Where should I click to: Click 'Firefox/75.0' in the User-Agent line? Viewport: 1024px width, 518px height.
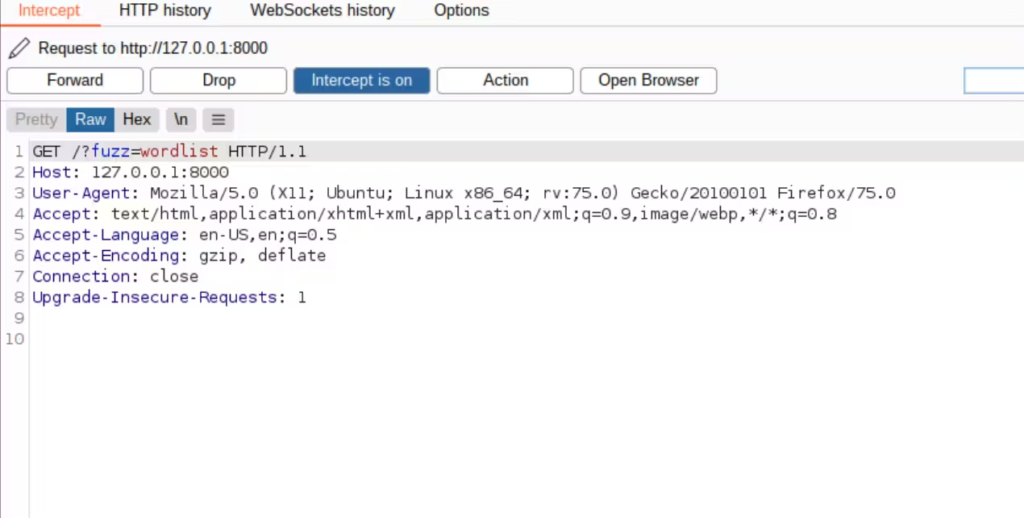836,193
